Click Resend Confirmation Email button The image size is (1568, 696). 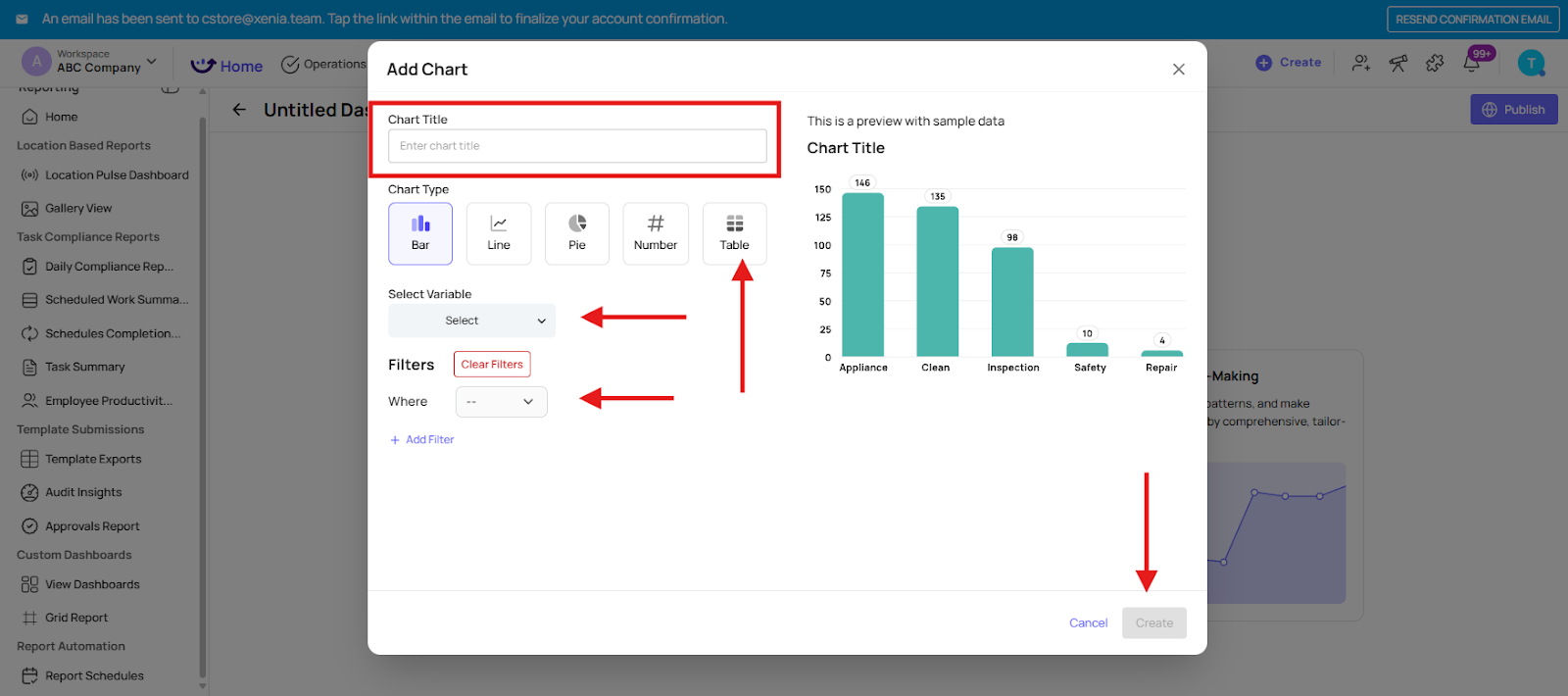coord(1472,20)
